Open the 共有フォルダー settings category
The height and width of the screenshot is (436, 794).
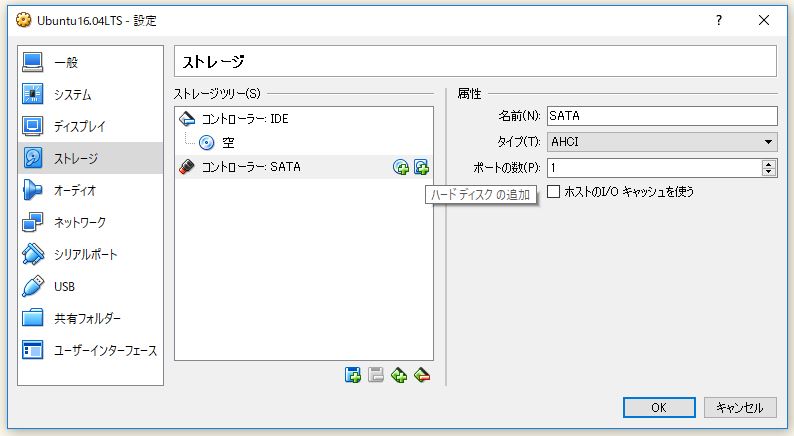(x=90, y=319)
